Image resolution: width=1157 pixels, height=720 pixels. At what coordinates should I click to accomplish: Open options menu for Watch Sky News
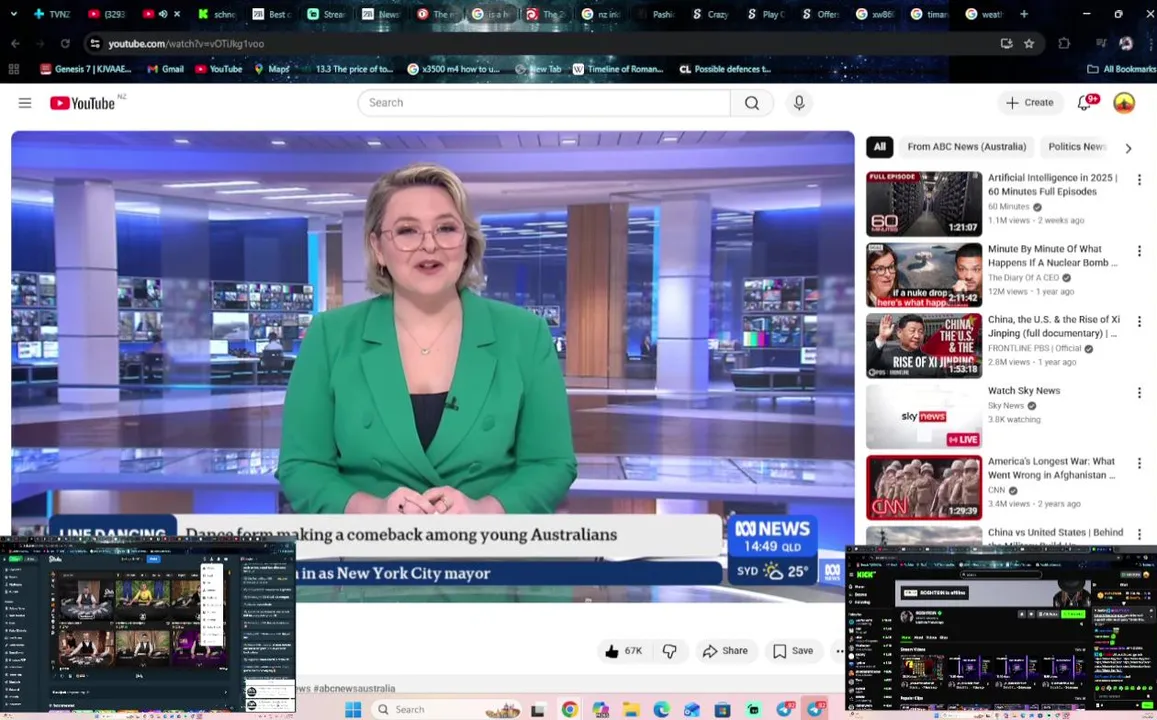click(x=1139, y=392)
